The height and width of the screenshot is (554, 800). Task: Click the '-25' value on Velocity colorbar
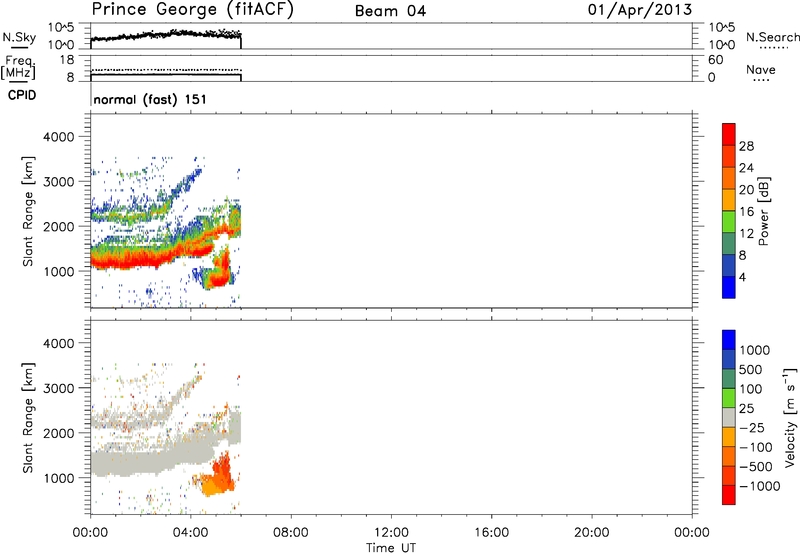pyautogui.click(x=752, y=427)
